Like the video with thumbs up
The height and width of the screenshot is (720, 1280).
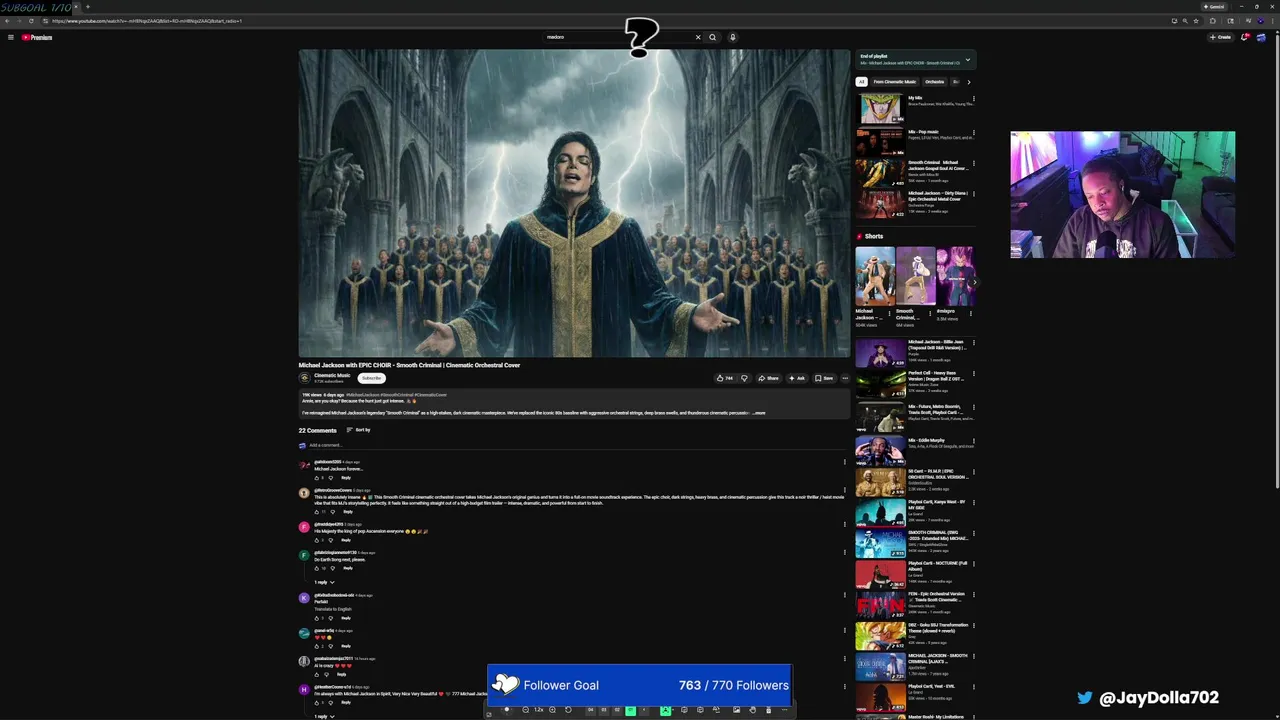(724, 378)
